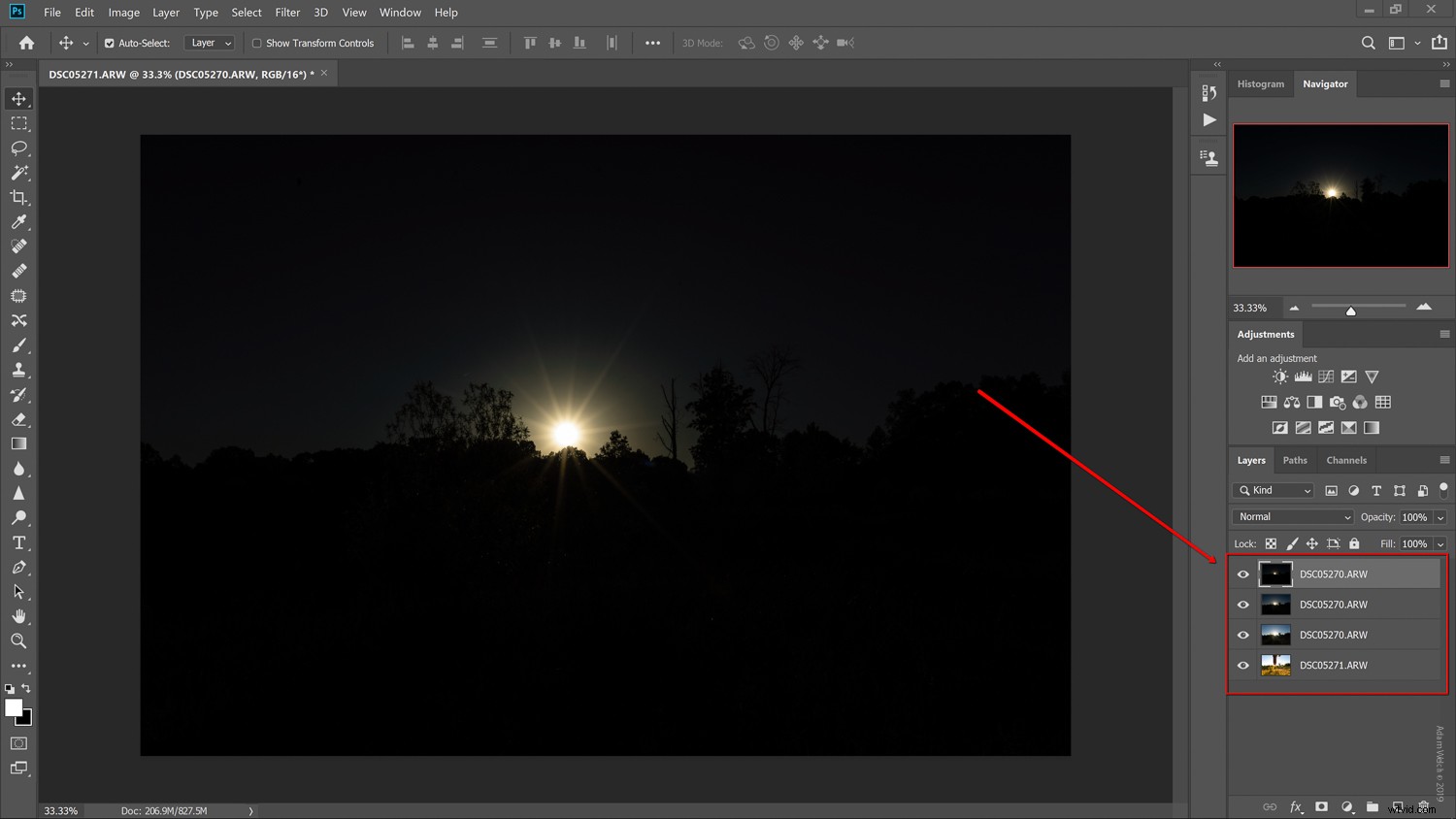Open the Filter menu

pyautogui.click(x=287, y=12)
